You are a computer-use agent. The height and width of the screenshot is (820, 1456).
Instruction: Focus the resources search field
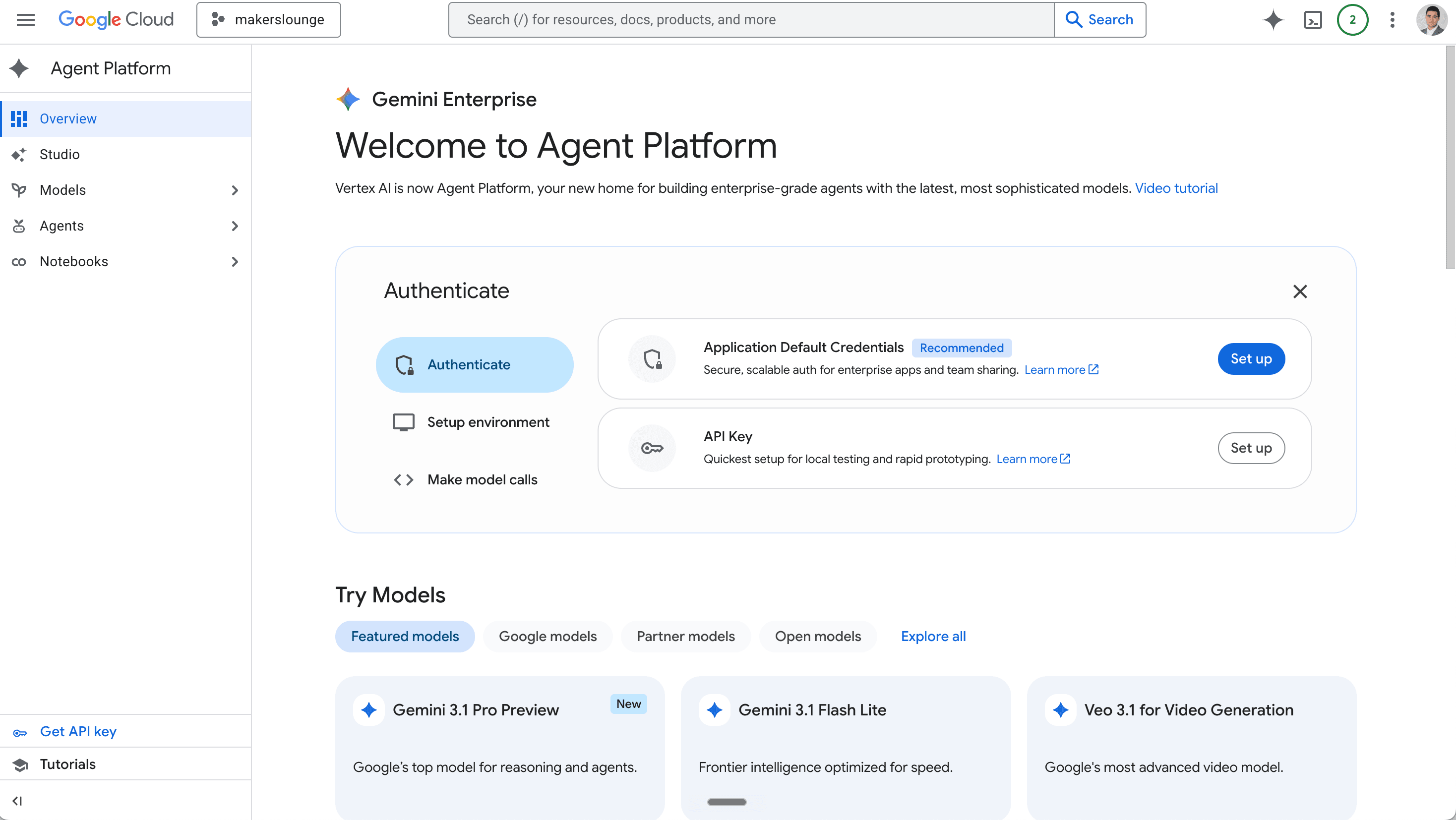[x=751, y=20]
